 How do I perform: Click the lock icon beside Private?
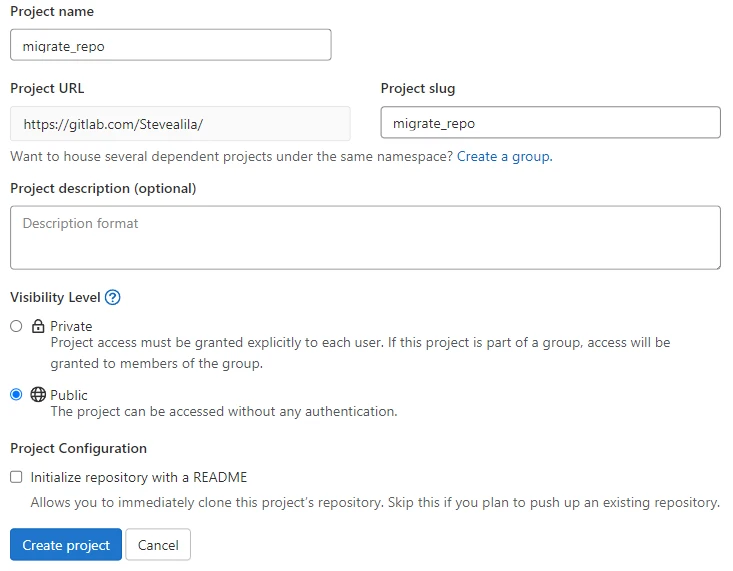click(x=38, y=326)
